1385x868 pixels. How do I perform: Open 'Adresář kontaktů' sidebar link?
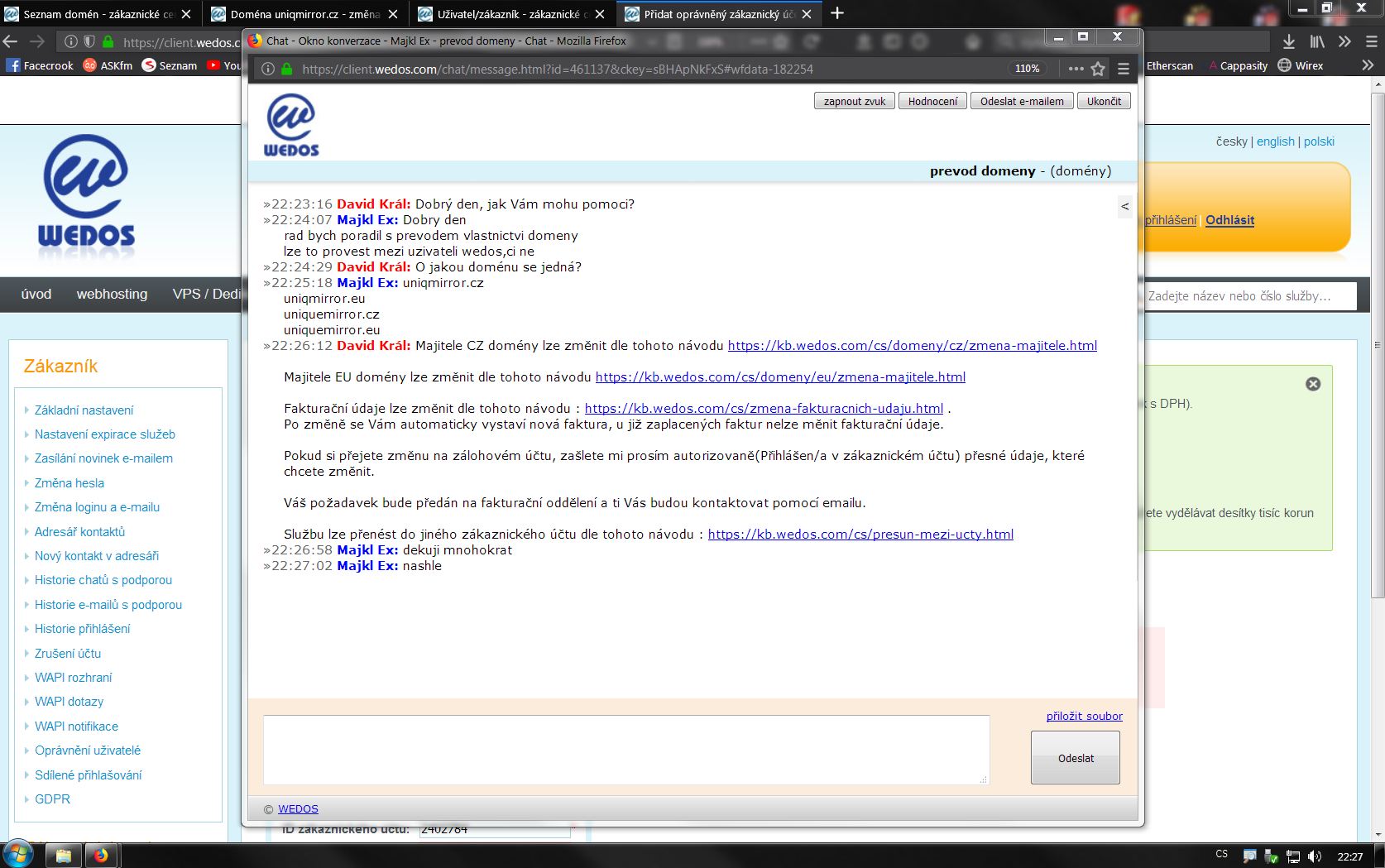tap(79, 532)
